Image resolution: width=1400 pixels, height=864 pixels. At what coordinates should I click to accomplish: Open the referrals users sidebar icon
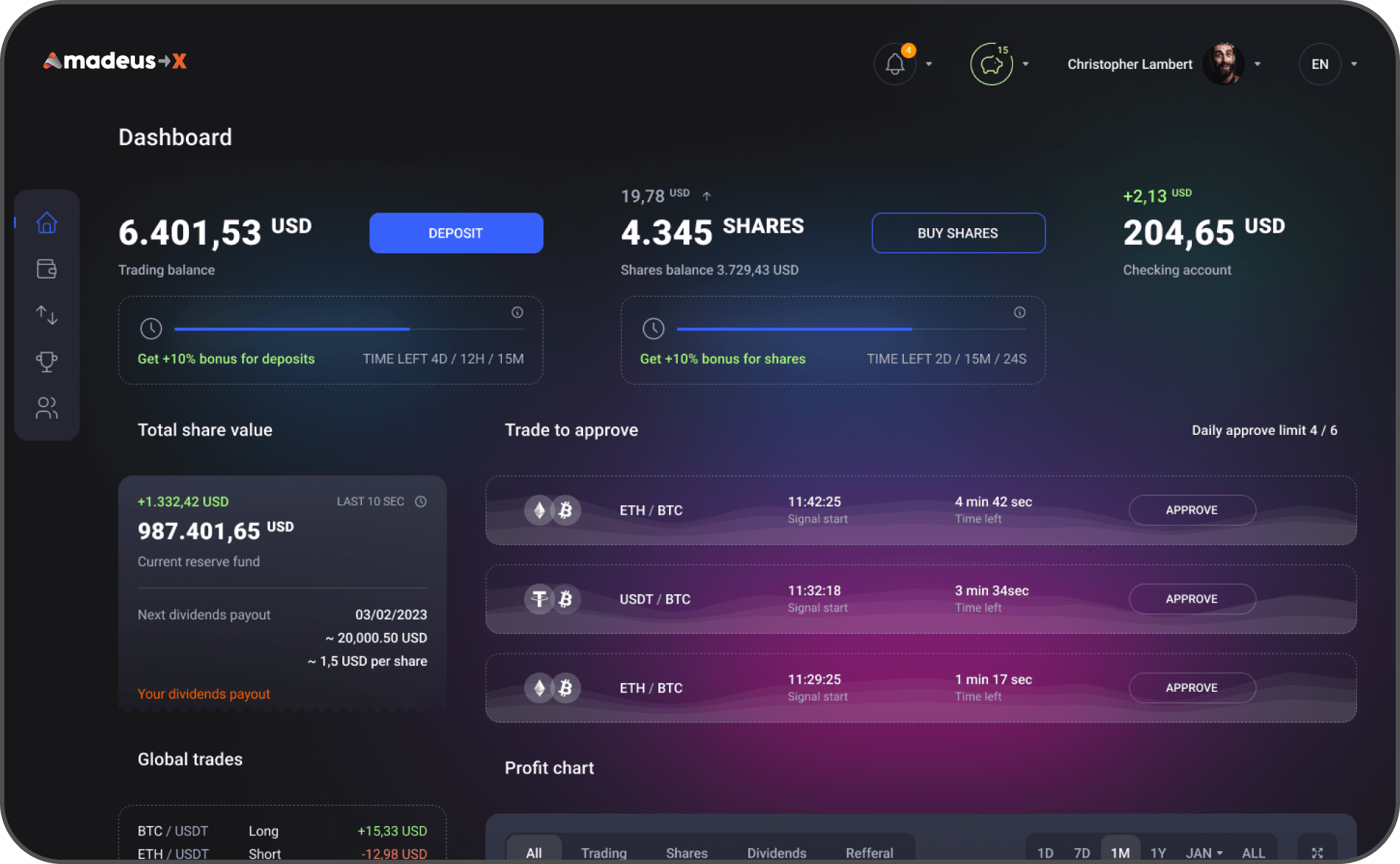point(47,408)
